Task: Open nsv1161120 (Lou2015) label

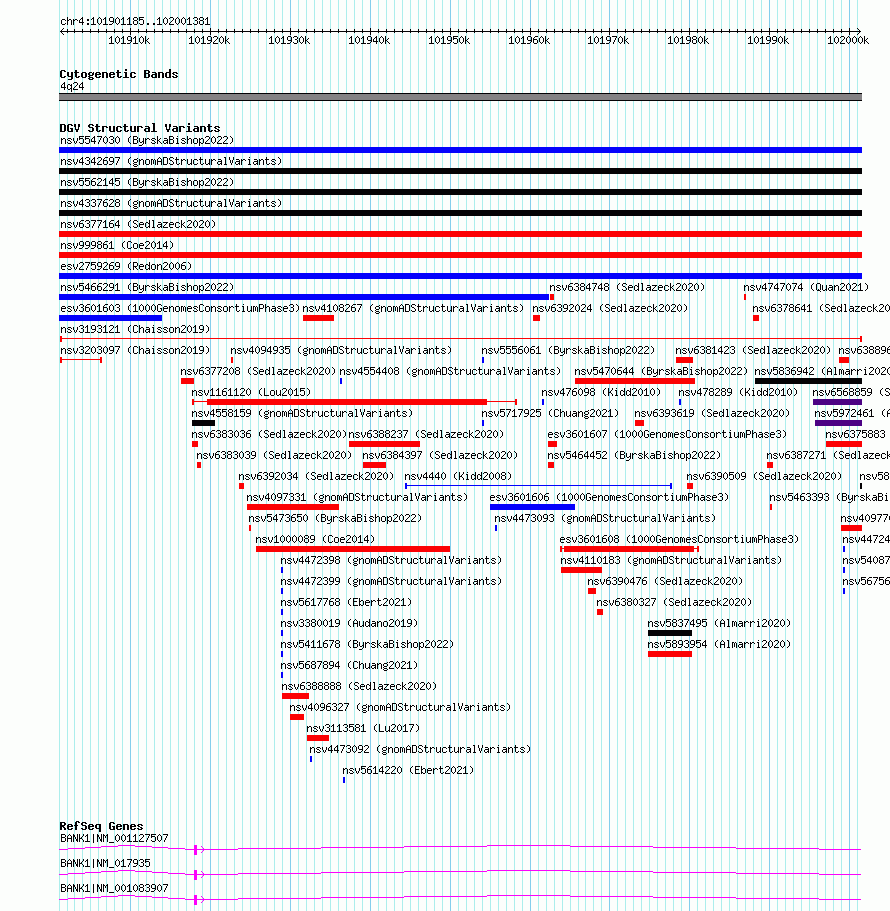Action: [251, 392]
